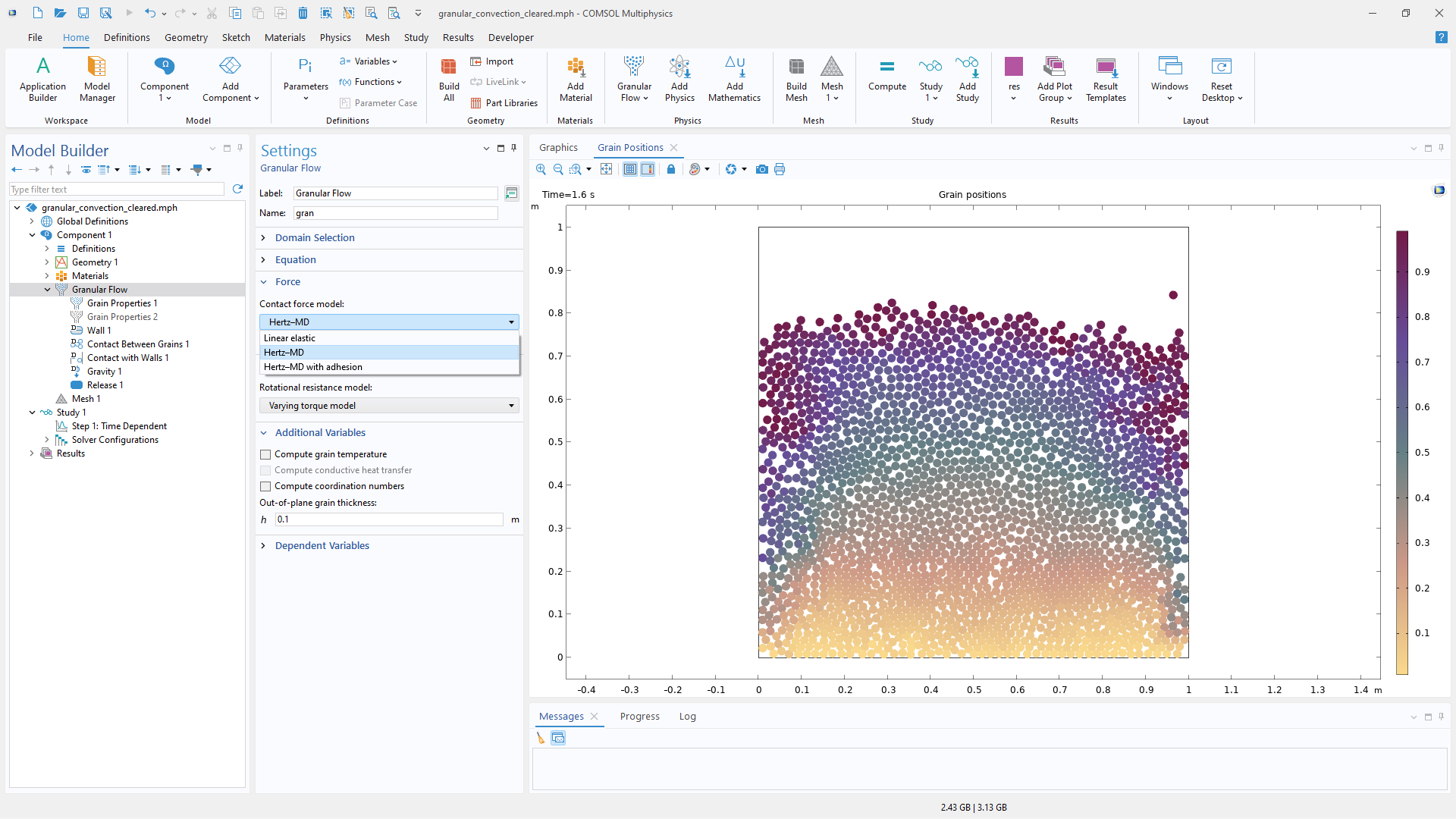Click the camera snapshot icon in plot toolbar
1456x819 pixels.
pyautogui.click(x=762, y=169)
